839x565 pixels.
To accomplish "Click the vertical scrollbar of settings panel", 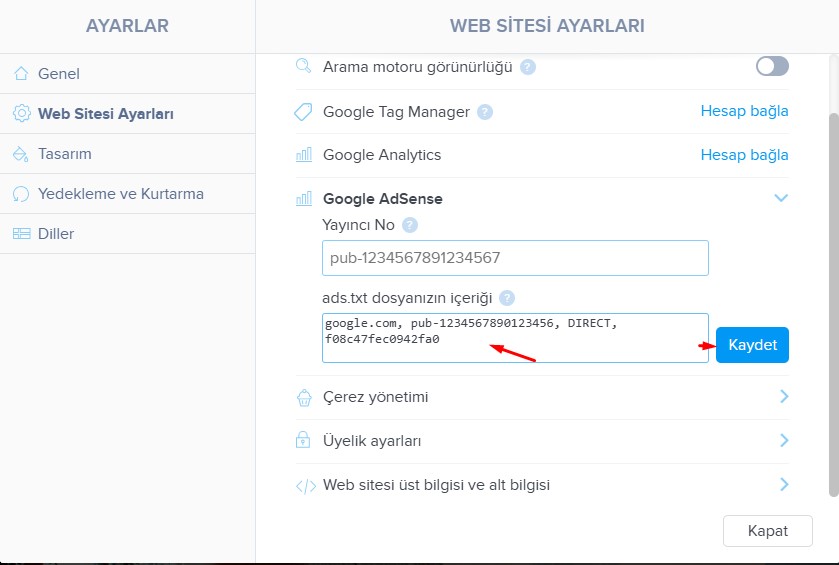I will tap(833, 300).
